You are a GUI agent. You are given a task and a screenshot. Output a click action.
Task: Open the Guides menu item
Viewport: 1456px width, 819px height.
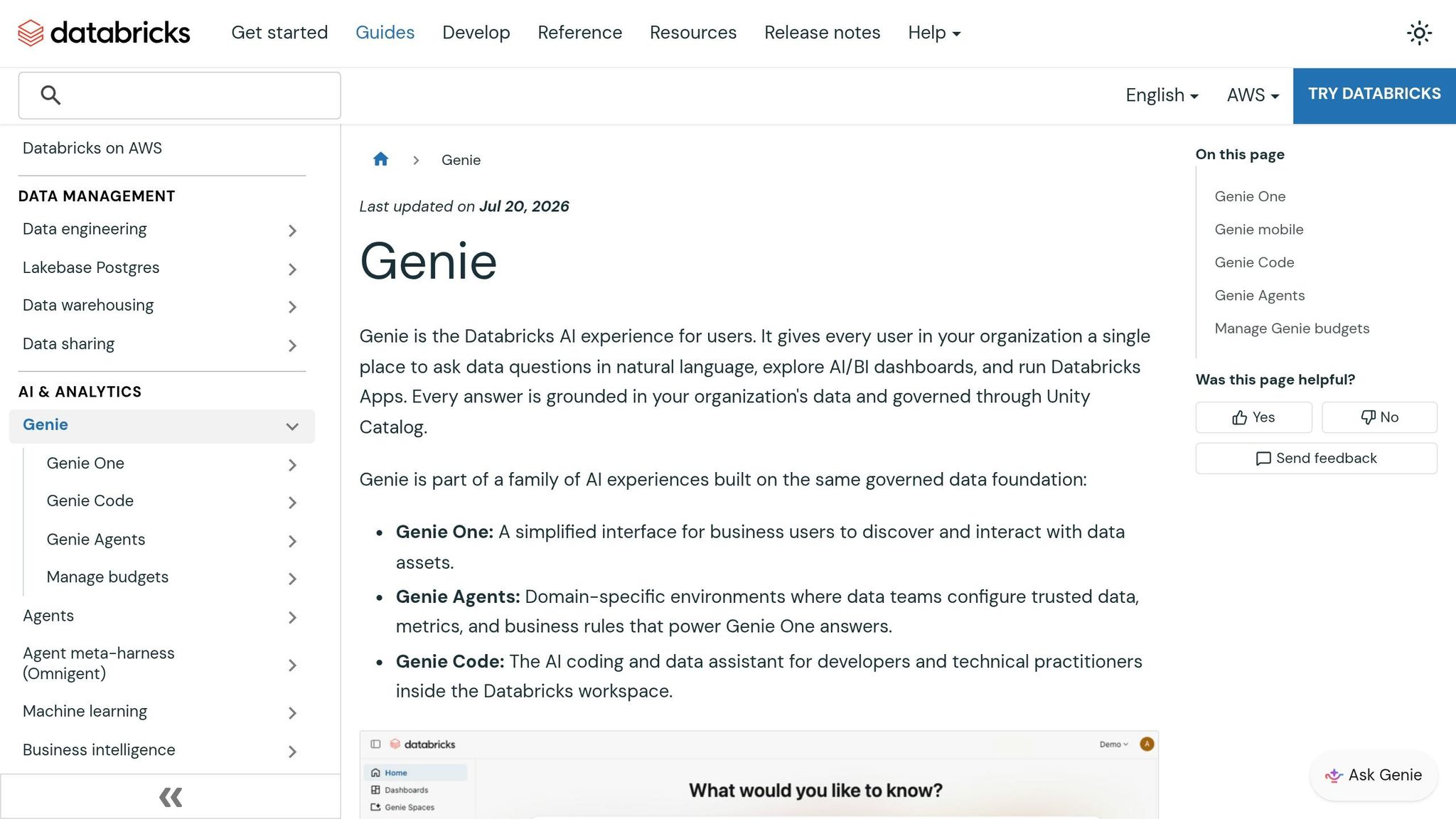click(x=385, y=33)
